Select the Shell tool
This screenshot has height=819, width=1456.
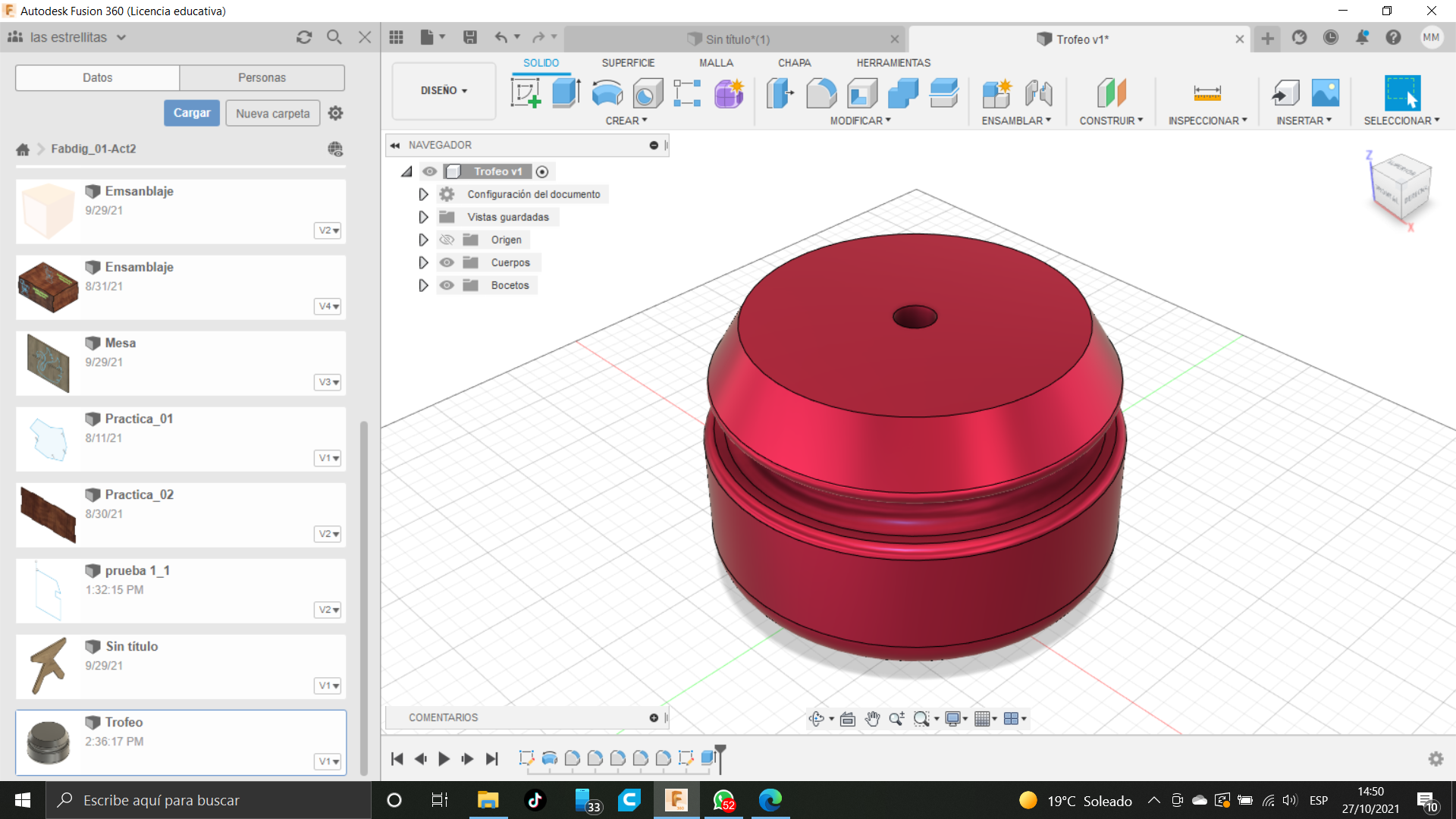(x=862, y=93)
